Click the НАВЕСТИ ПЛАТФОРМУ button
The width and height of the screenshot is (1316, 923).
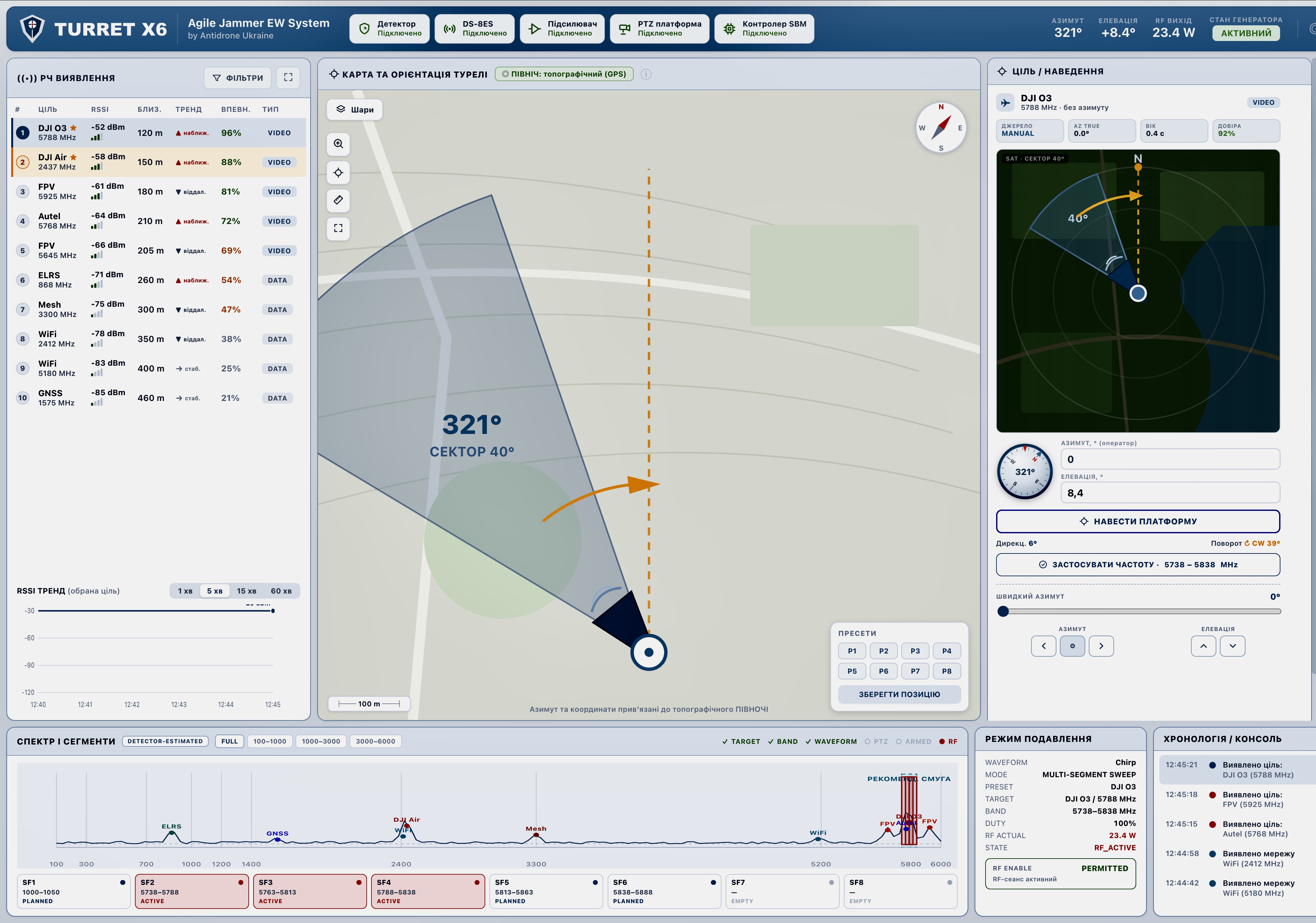(1138, 521)
